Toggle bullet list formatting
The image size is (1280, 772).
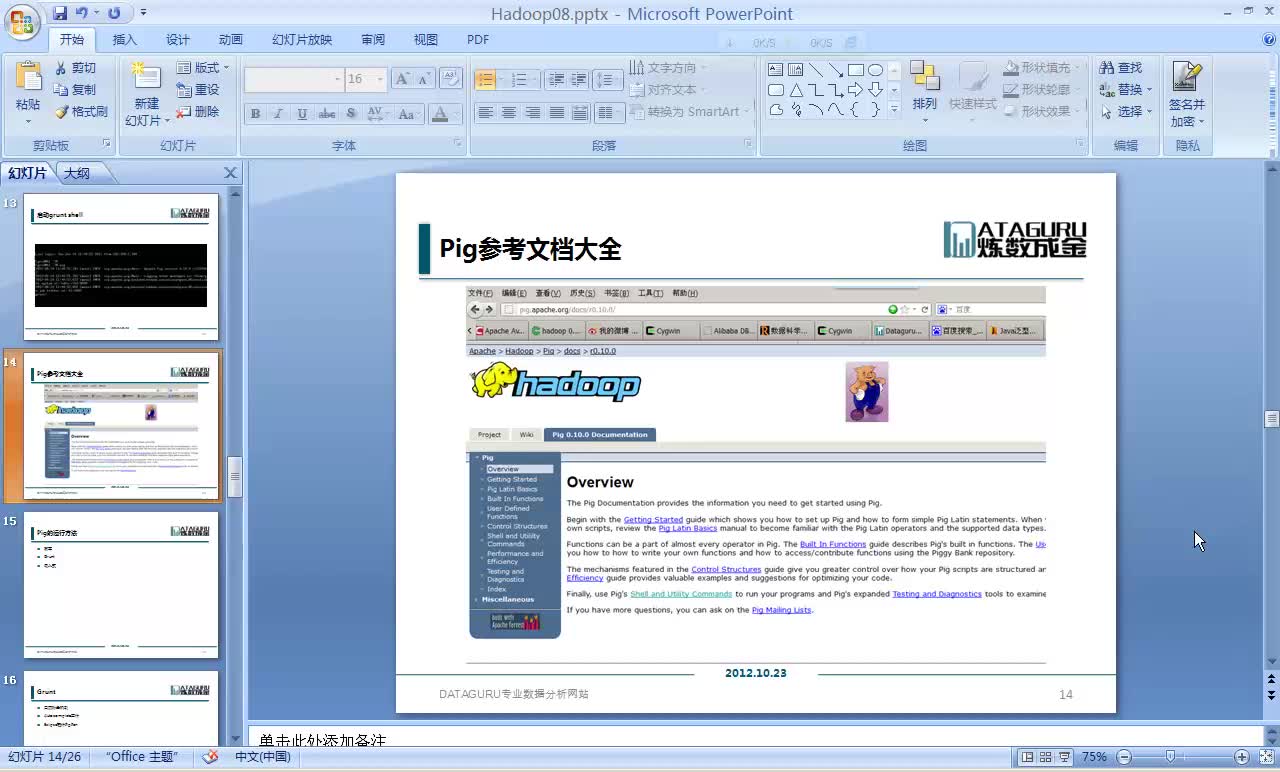pos(486,80)
